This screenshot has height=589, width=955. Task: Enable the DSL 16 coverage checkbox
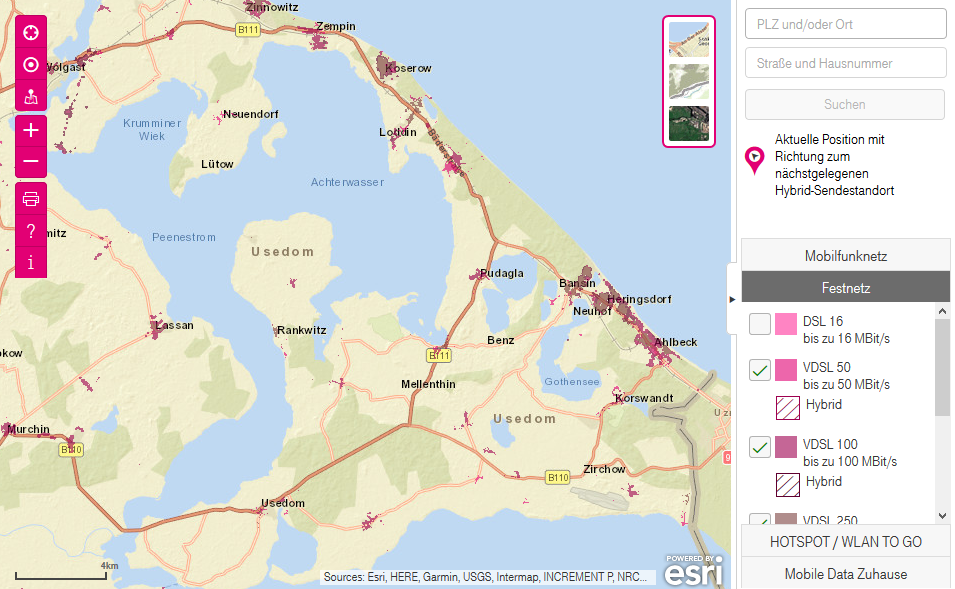tap(759, 324)
